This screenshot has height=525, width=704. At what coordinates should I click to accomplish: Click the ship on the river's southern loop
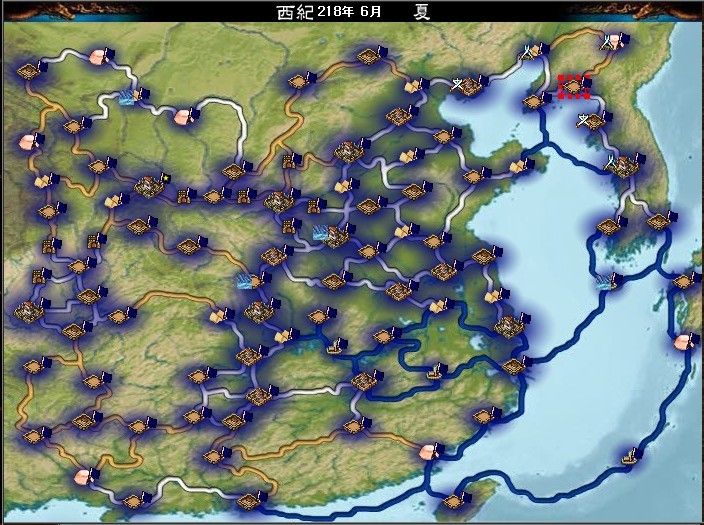coord(434,372)
